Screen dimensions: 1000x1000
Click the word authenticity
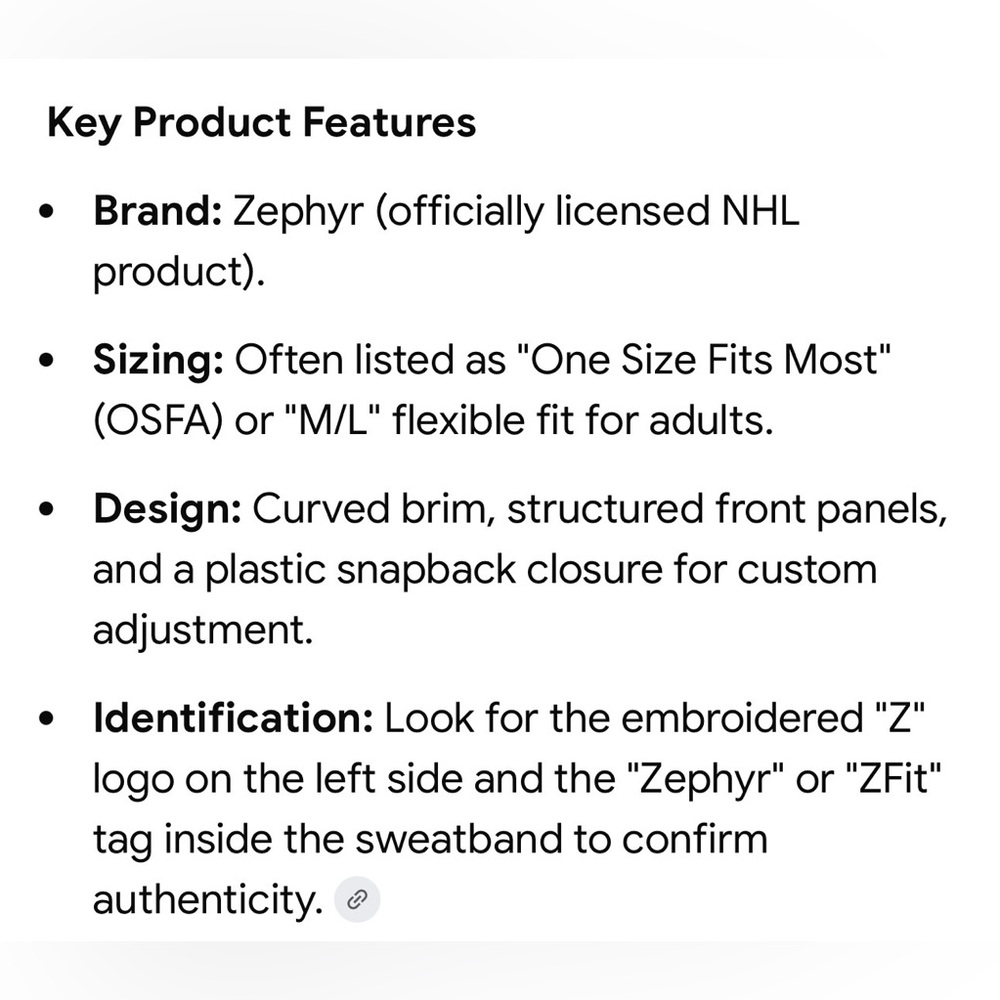pyautogui.click(x=209, y=899)
